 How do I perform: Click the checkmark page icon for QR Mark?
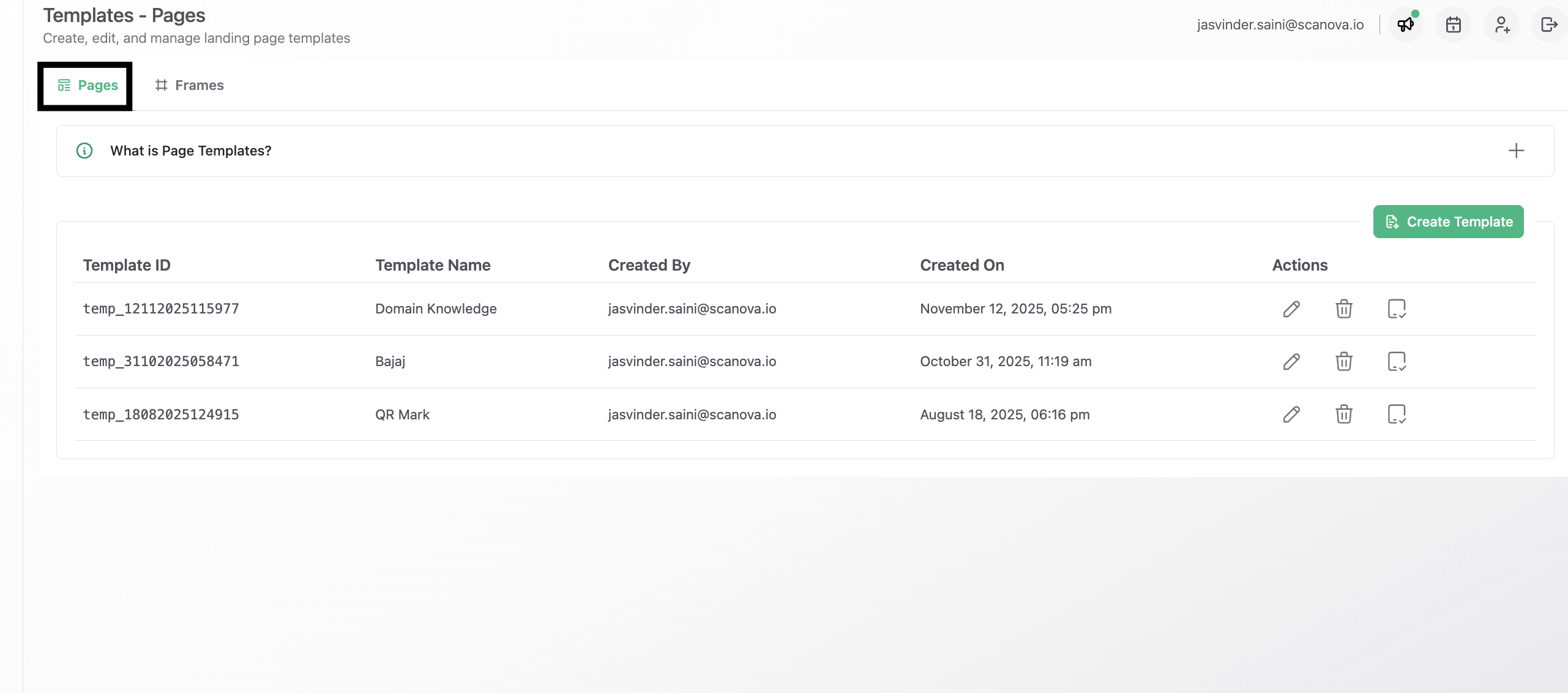tap(1397, 414)
